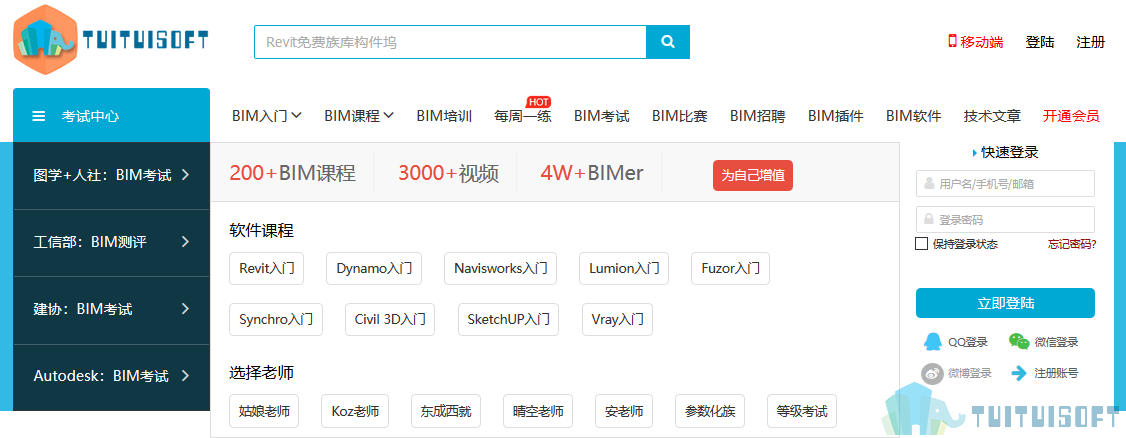1126x438 pixels.
Task: Select the Dynamo入门 course button
Action: pyautogui.click(x=373, y=269)
